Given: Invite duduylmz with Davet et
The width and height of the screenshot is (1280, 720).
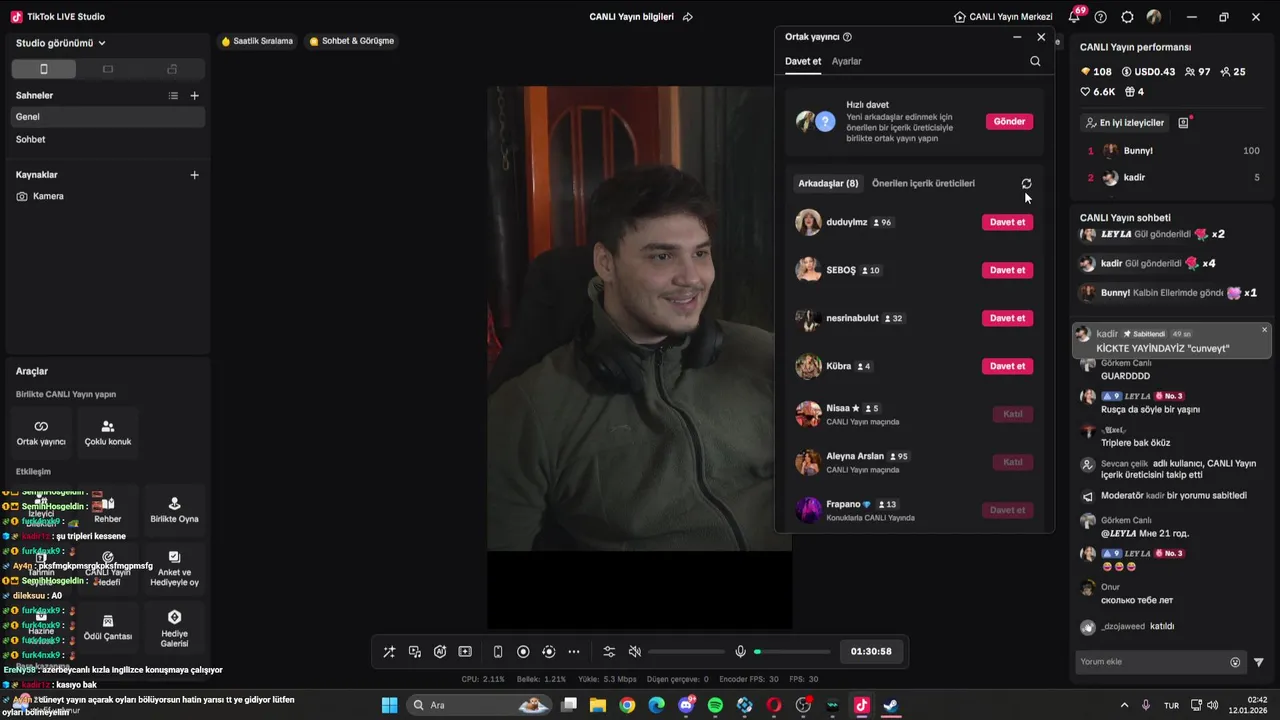Looking at the screenshot, I should click(1007, 222).
